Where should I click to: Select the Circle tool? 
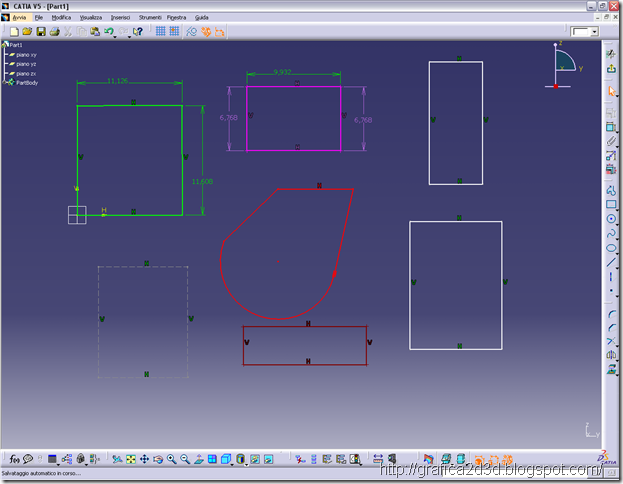coord(611,219)
